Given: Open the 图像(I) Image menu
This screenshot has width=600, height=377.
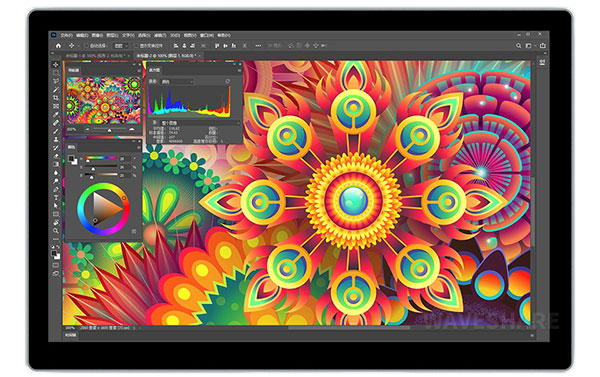Looking at the screenshot, I should (97, 35).
